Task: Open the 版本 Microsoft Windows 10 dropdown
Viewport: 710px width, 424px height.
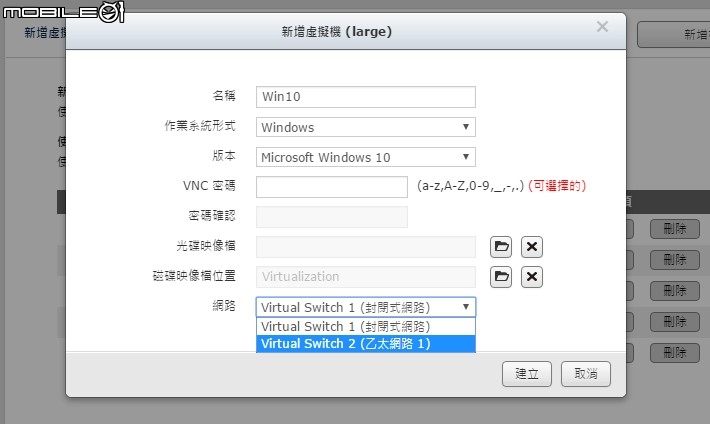Action: [x=365, y=157]
